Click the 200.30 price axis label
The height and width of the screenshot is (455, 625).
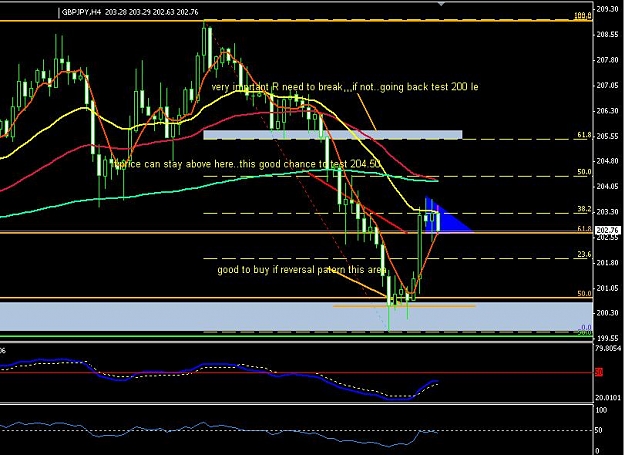[x=608, y=313]
